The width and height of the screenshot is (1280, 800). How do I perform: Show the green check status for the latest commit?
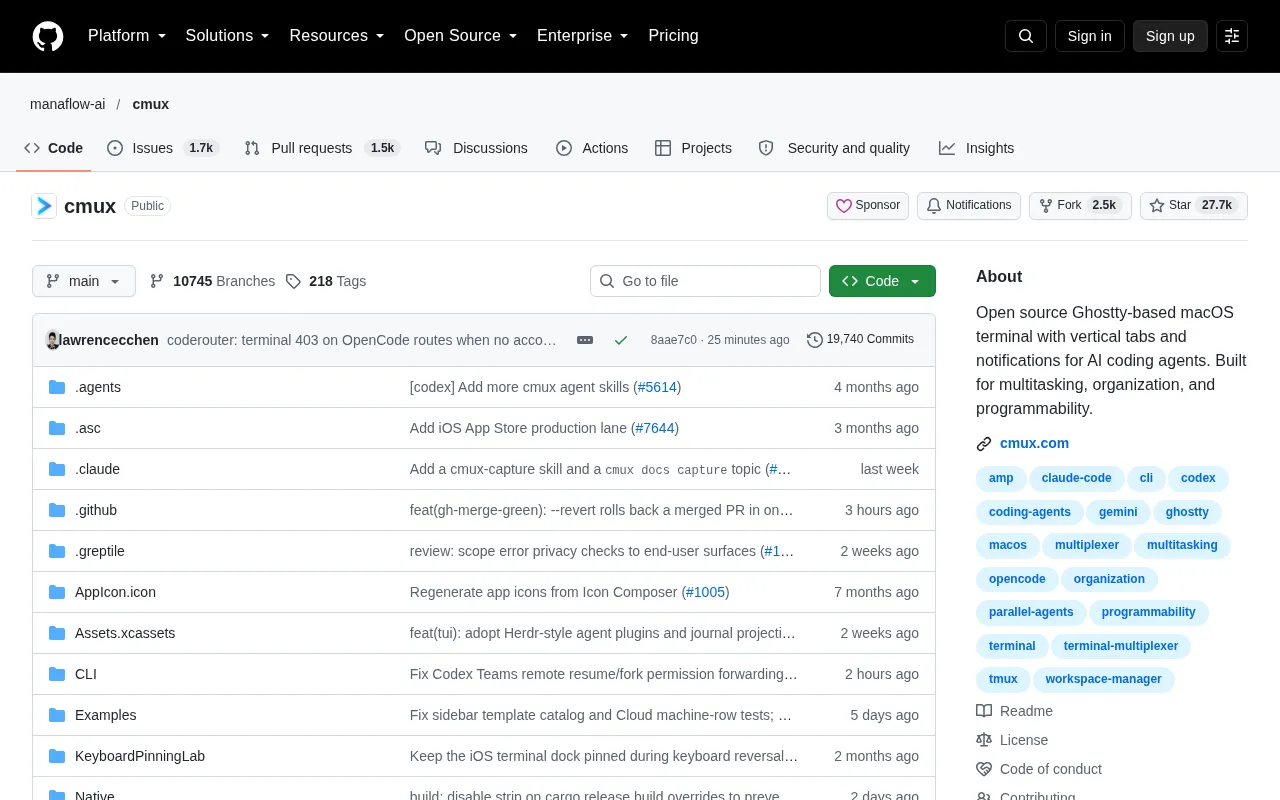coord(621,340)
